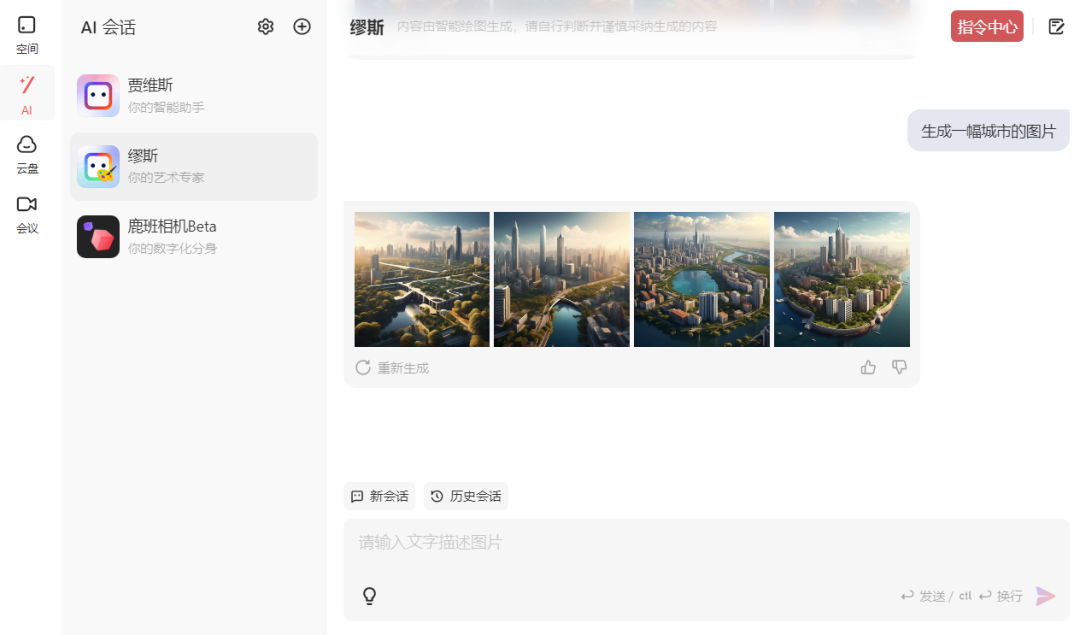Click the lightbulb prompt suggestion icon

point(370,596)
